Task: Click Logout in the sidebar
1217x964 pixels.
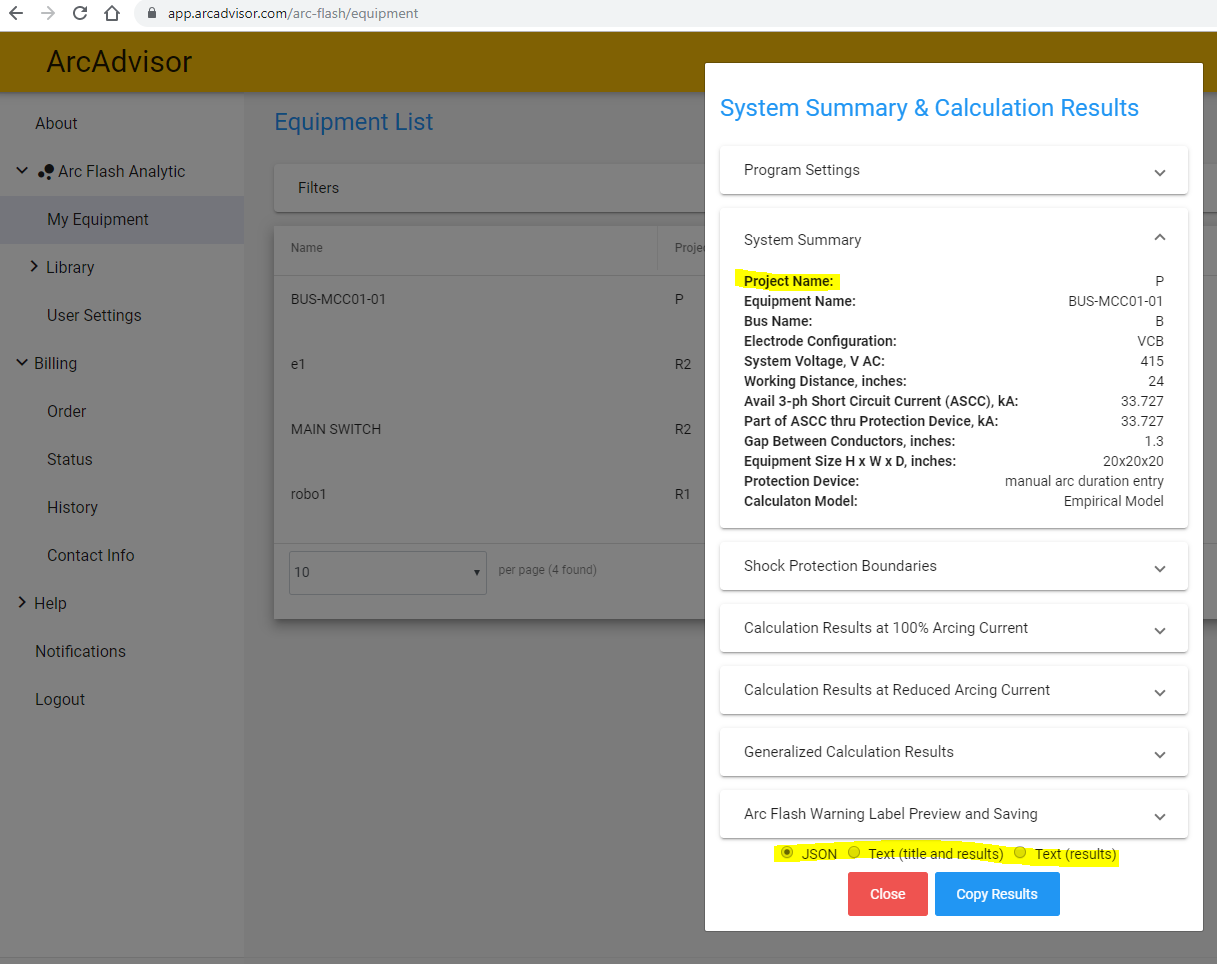Action: (x=60, y=700)
